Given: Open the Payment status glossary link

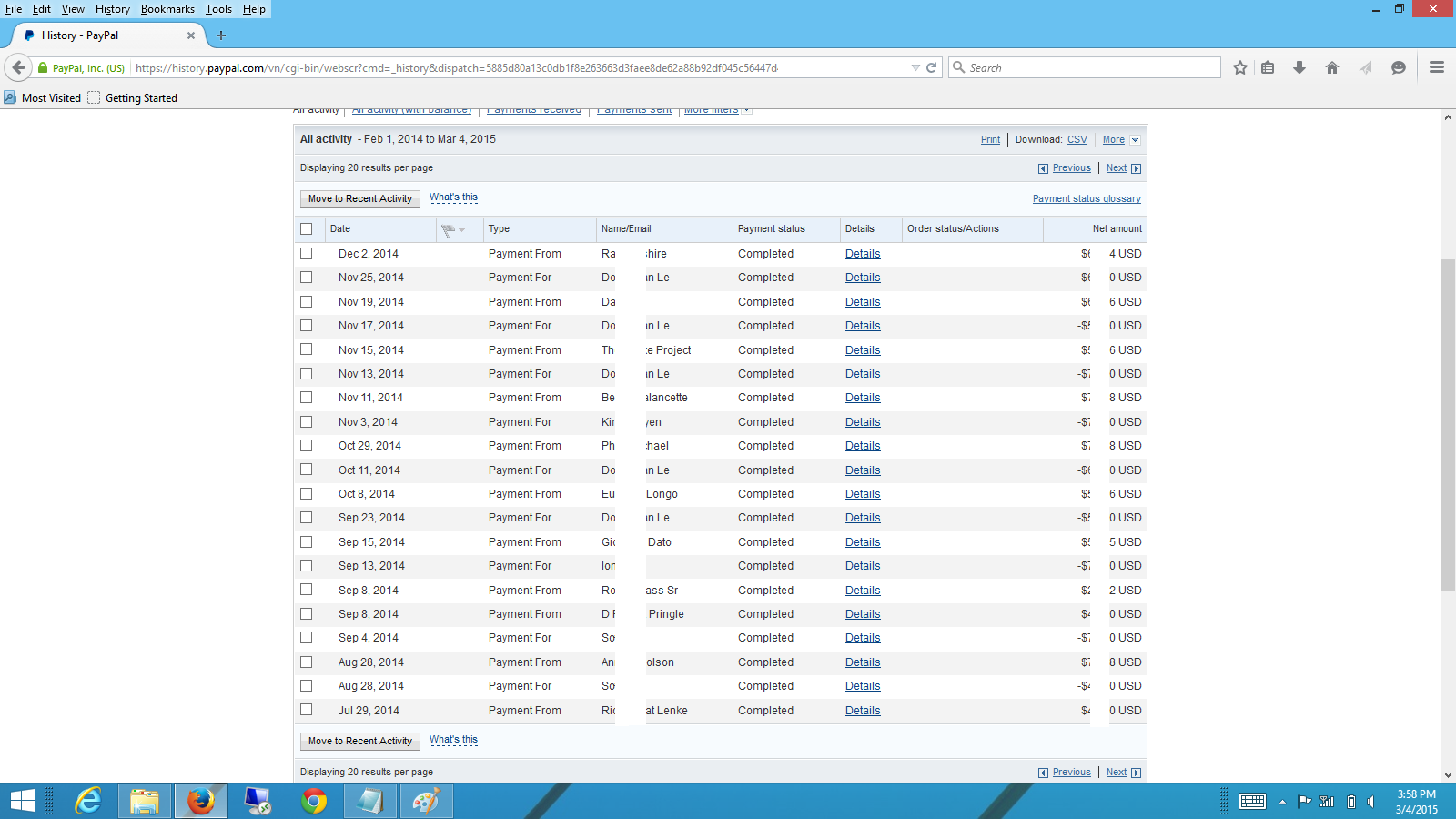Looking at the screenshot, I should pos(1087,199).
